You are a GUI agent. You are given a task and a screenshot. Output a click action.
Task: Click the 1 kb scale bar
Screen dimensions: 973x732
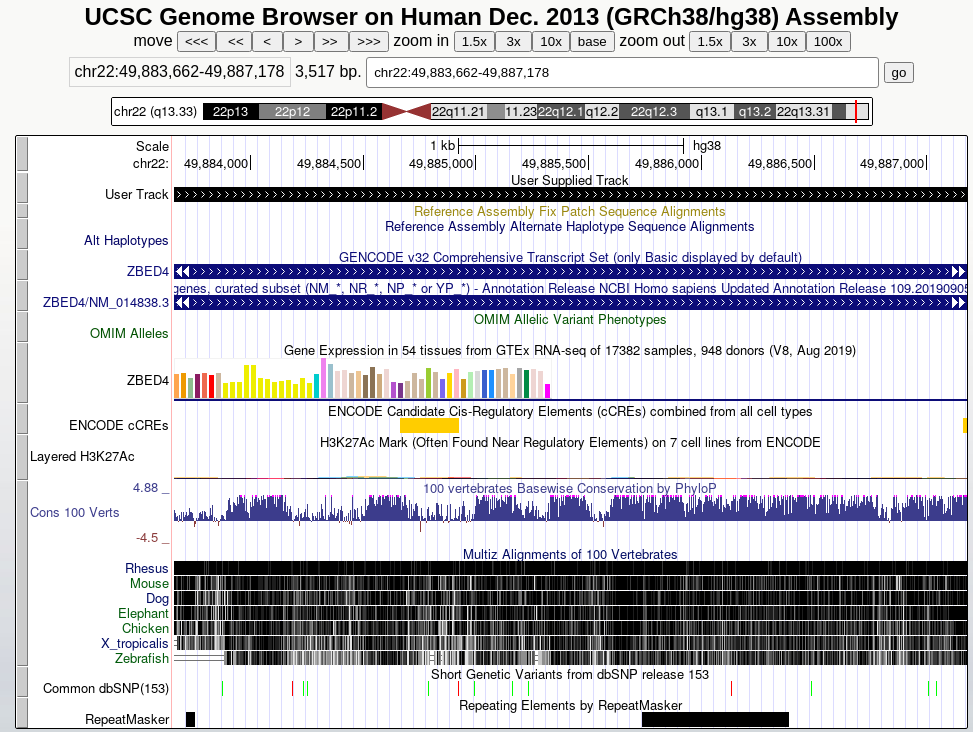pyautogui.click(x=570, y=146)
